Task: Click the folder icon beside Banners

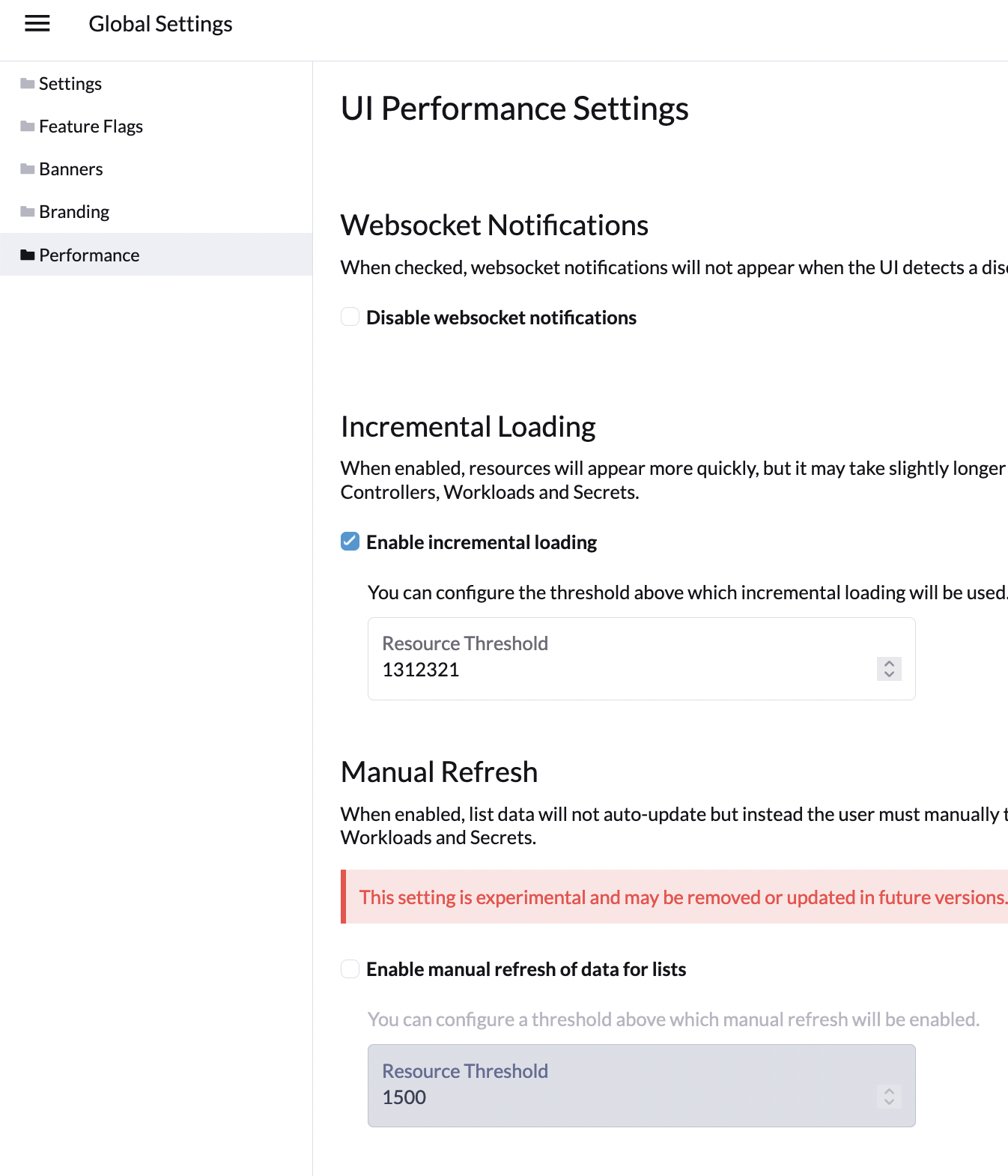Action: pos(26,169)
